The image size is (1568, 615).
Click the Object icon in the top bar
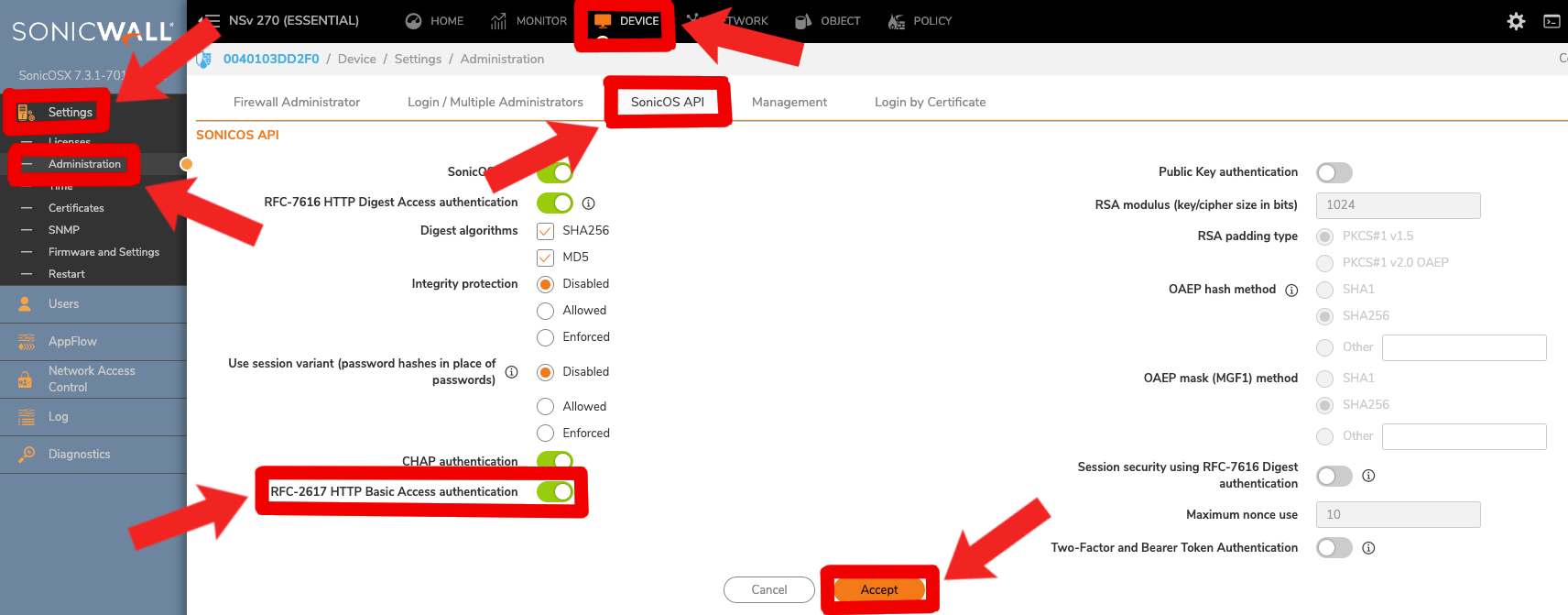point(803,21)
